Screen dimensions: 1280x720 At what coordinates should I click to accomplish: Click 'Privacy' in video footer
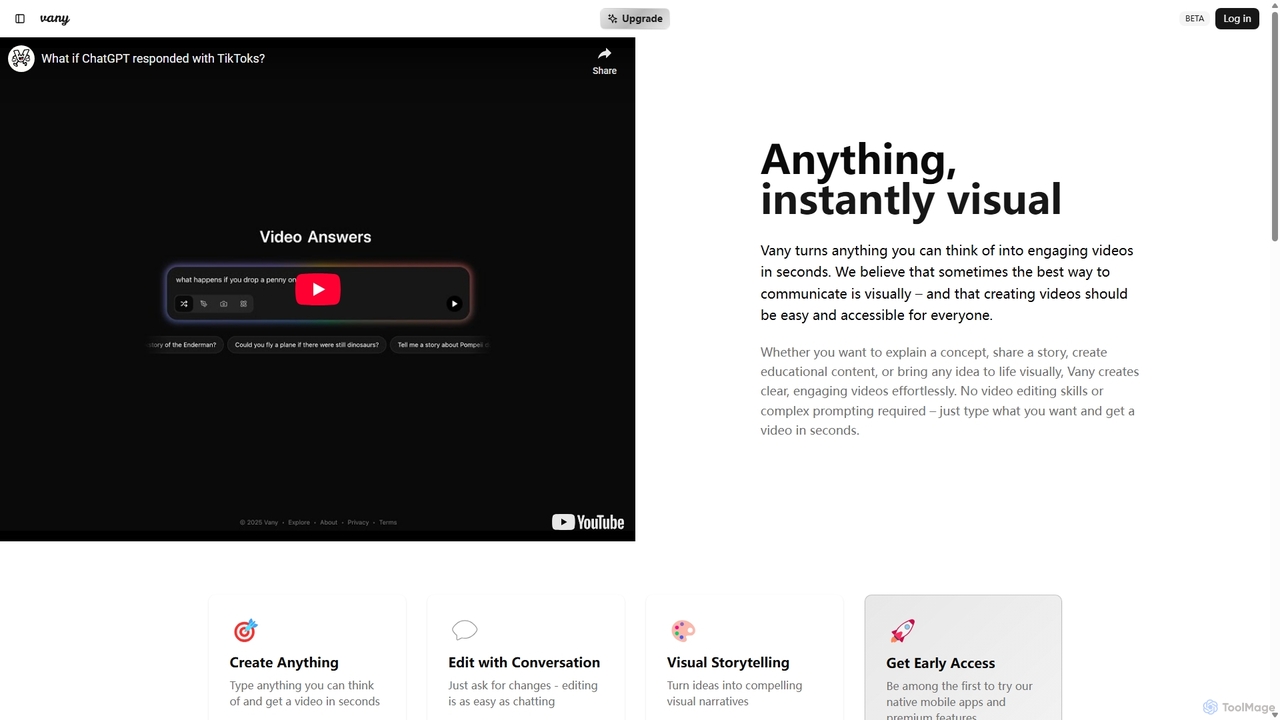coord(358,523)
